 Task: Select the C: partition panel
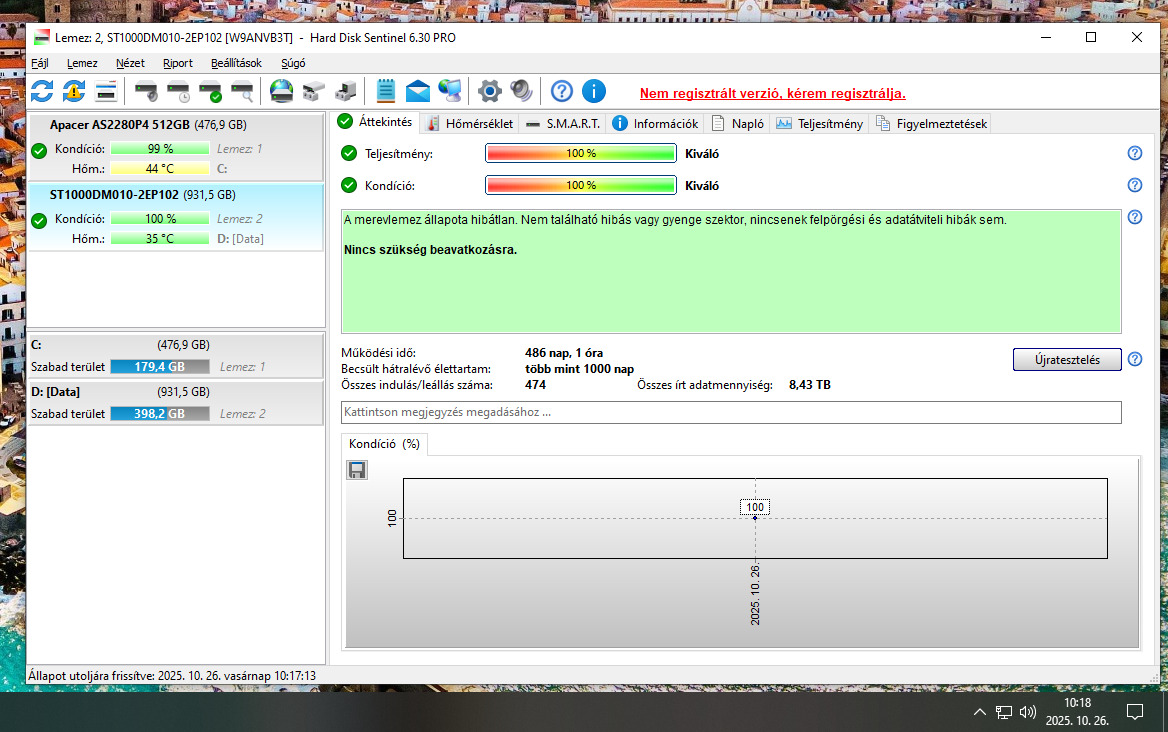click(176, 356)
